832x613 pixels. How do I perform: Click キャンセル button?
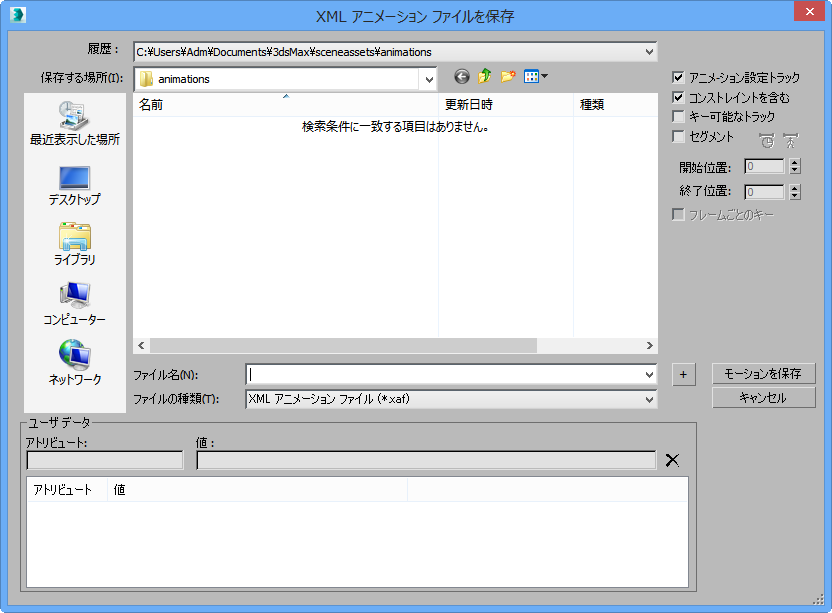pos(764,398)
